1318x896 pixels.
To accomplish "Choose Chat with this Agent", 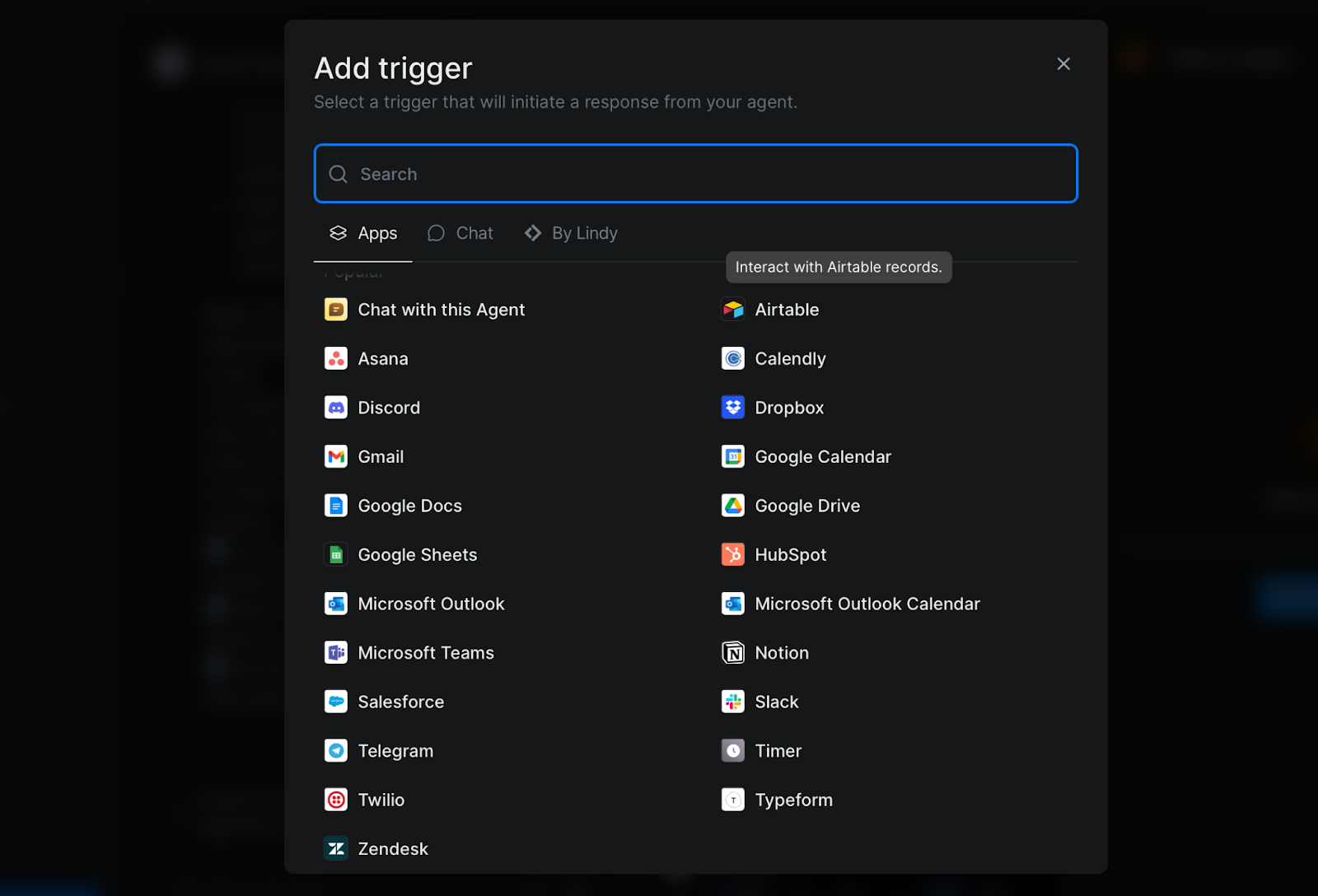I will point(441,310).
